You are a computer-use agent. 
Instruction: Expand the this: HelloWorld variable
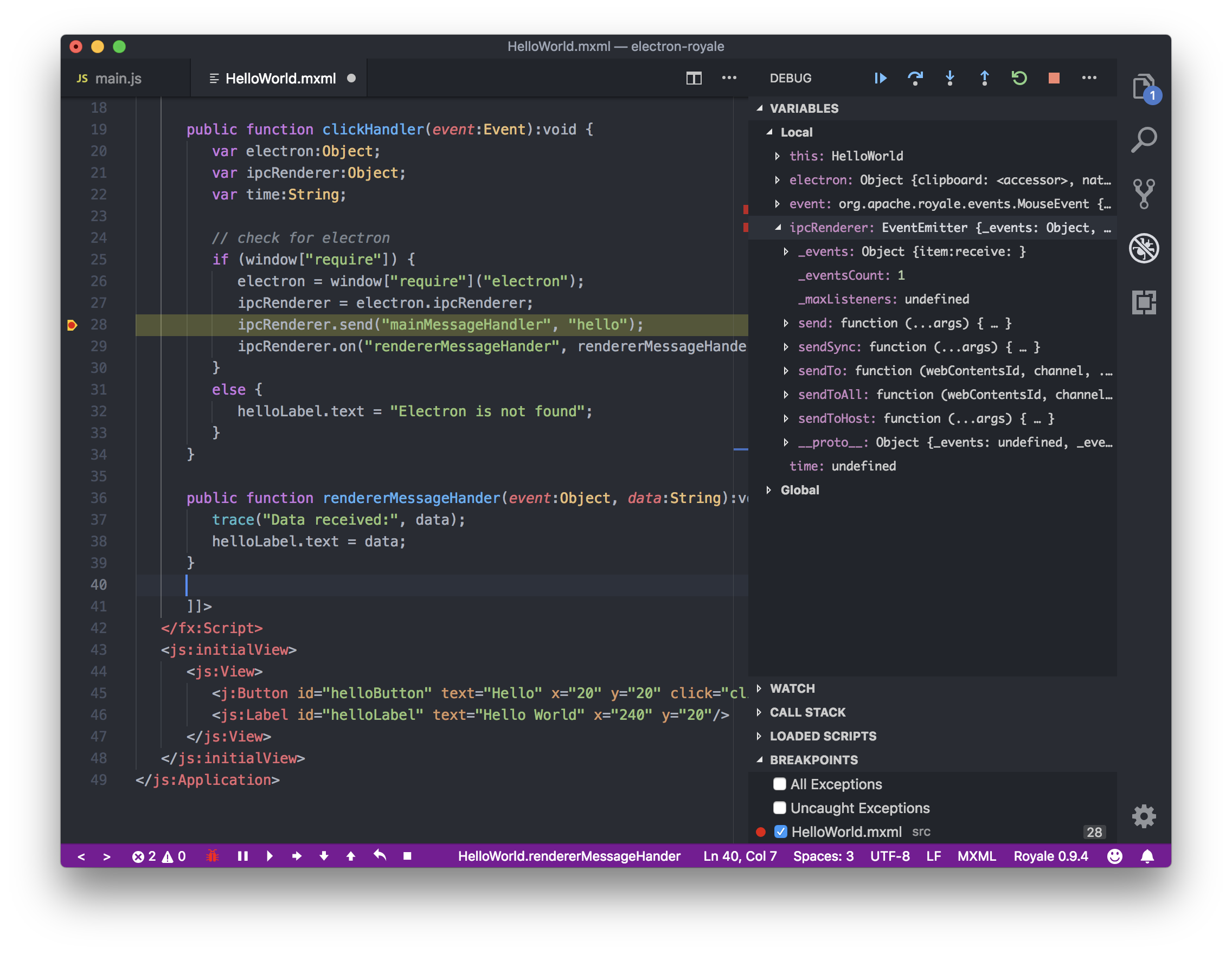(x=778, y=156)
